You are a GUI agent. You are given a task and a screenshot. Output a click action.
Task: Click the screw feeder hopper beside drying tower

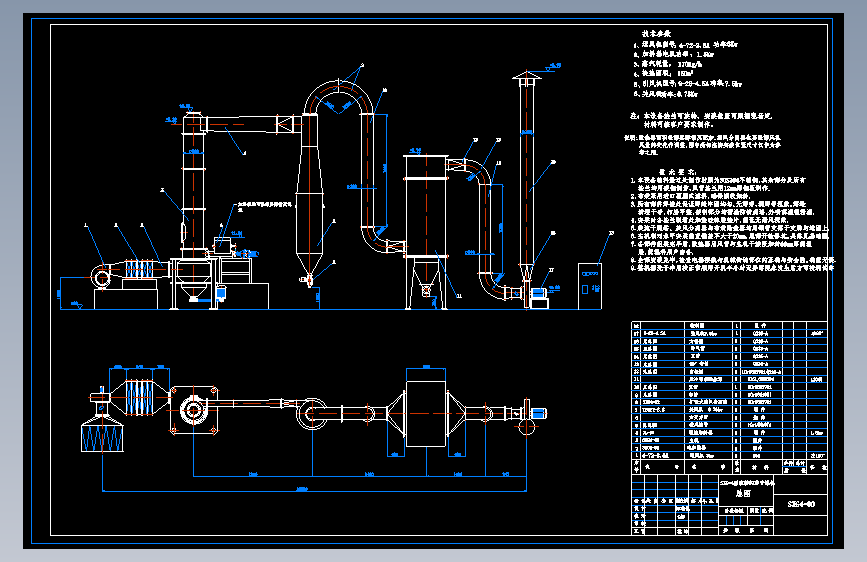coord(223,244)
